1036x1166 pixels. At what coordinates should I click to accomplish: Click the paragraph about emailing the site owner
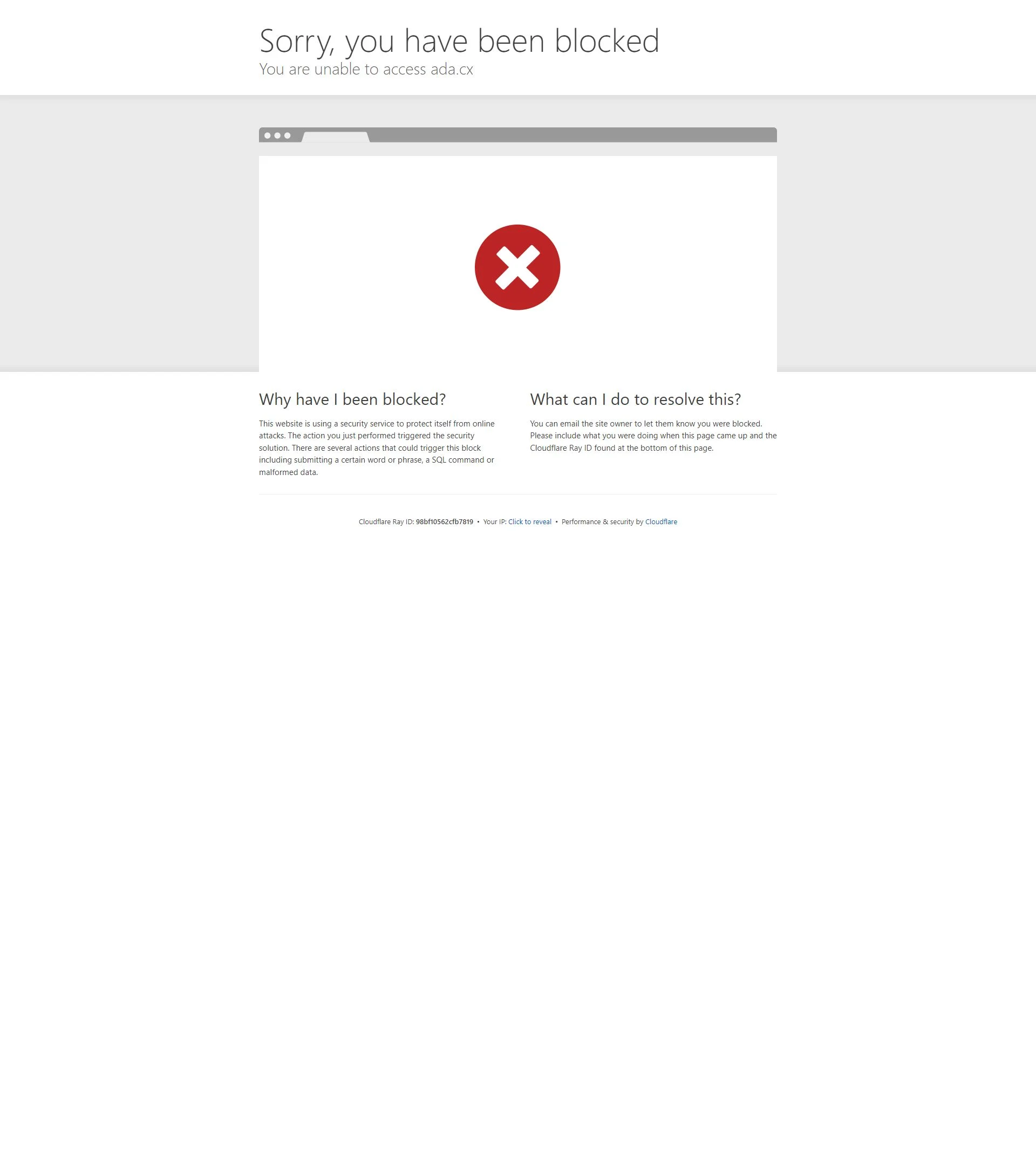tap(653, 436)
